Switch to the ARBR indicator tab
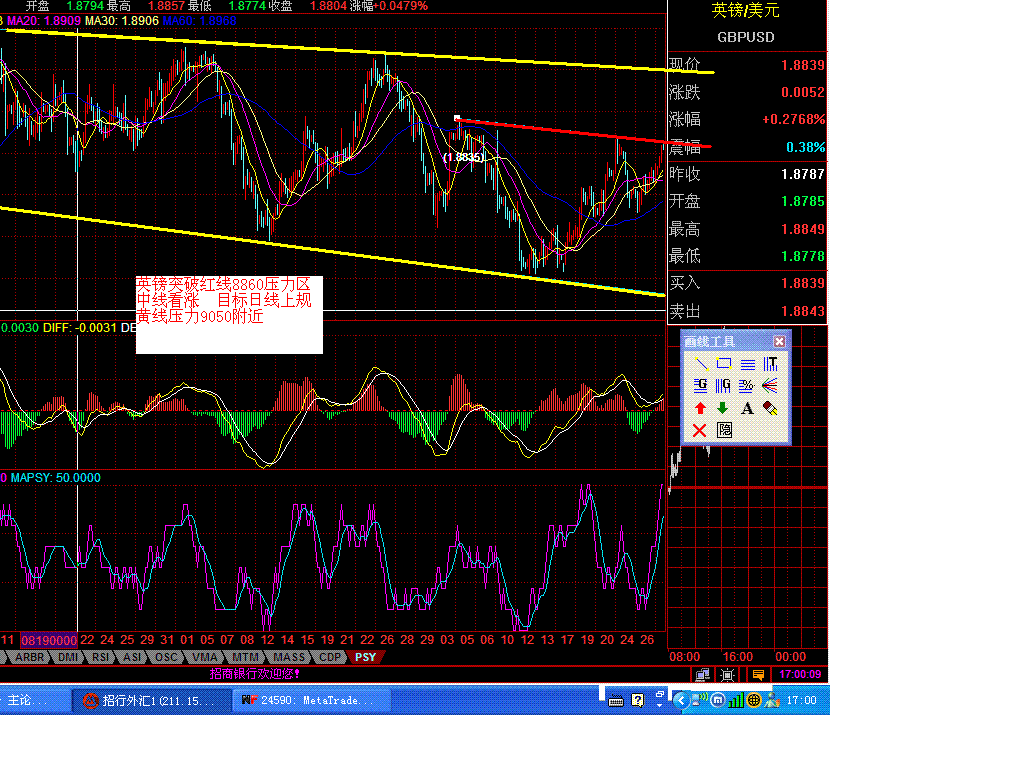1024x768 pixels. click(x=30, y=657)
